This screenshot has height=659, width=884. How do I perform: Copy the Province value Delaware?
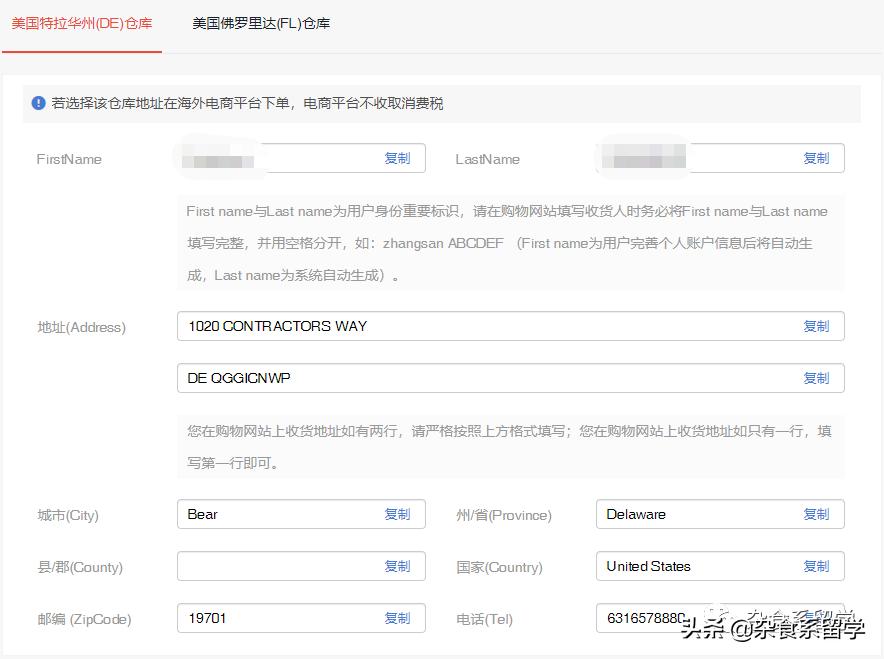click(x=818, y=514)
